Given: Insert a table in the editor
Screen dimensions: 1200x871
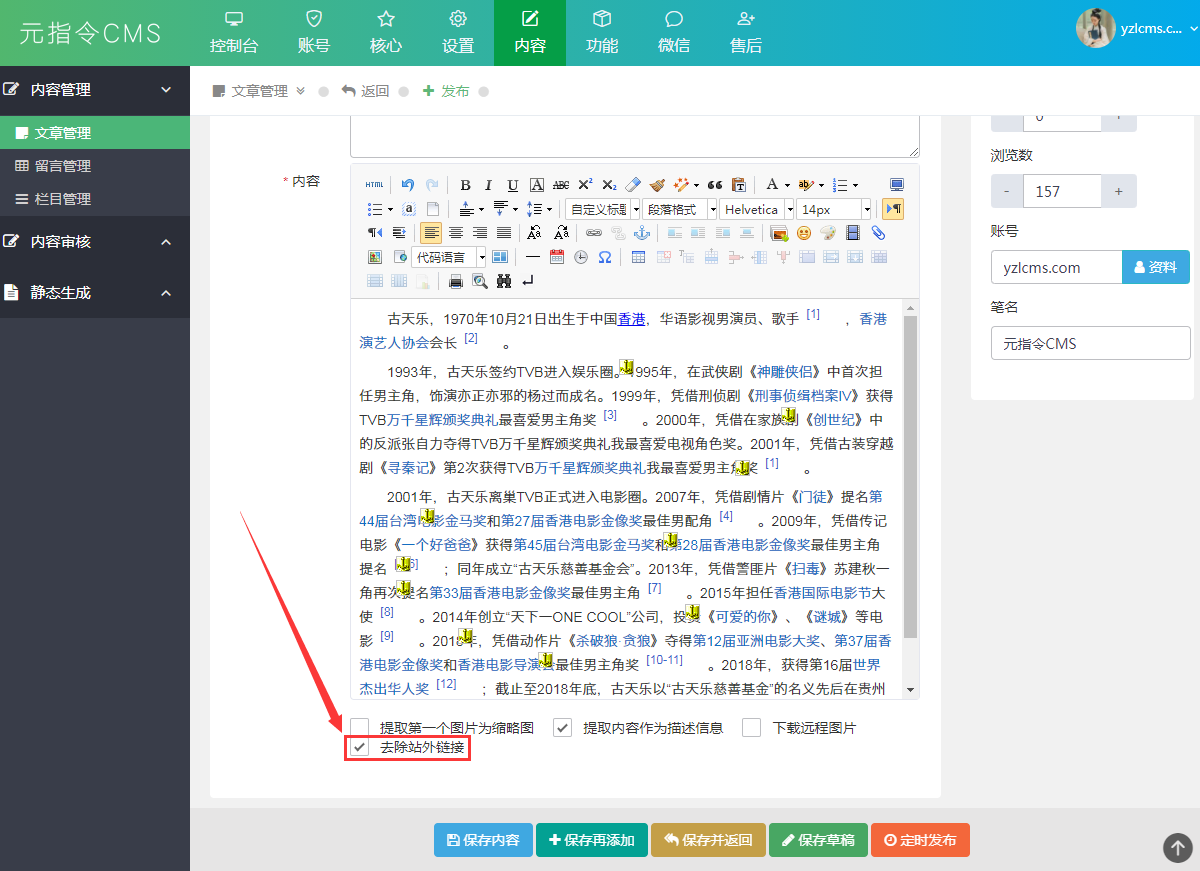Looking at the screenshot, I should pyautogui.click(x=638, y=257).
